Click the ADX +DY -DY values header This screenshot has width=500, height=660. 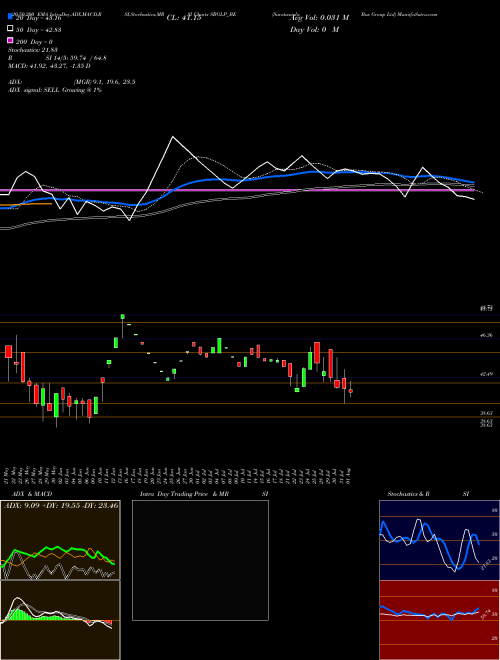(x=61, y=505)
